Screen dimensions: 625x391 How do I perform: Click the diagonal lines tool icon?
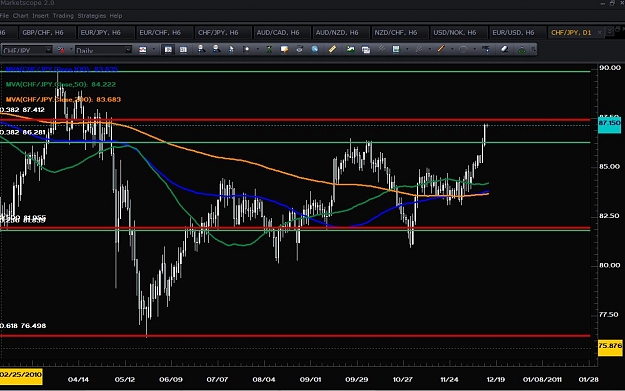click(381, 49)
